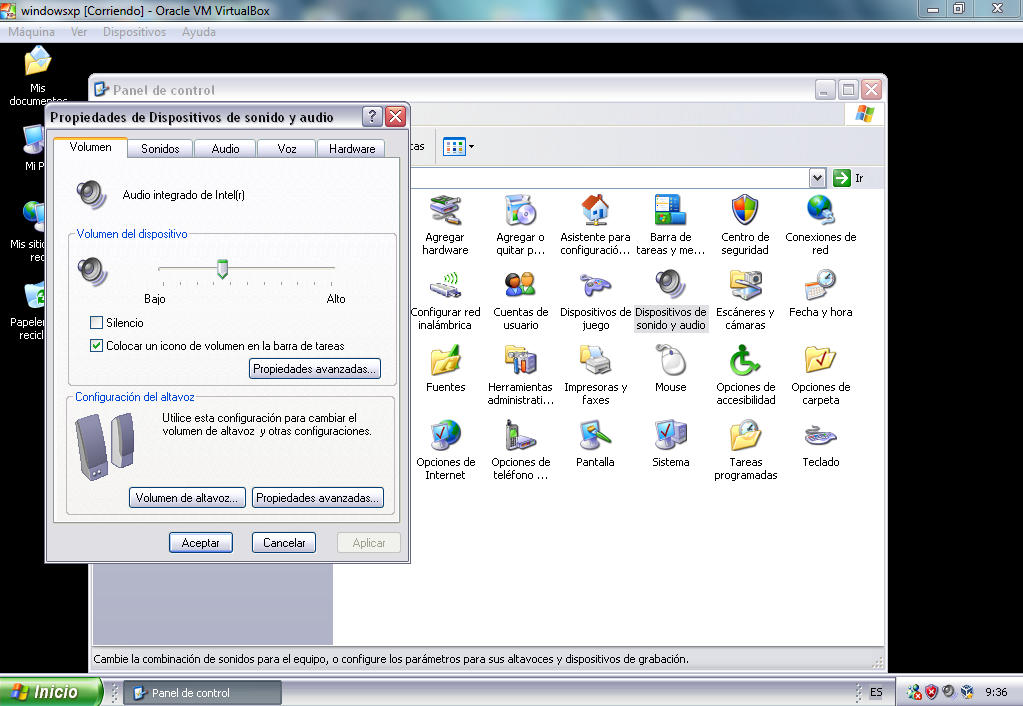Image resolution: width=1023 pixels, height=706 pixels.
Task: Switch to the Hardware tab
Action: pyautogui.click(x=352, y=149)
